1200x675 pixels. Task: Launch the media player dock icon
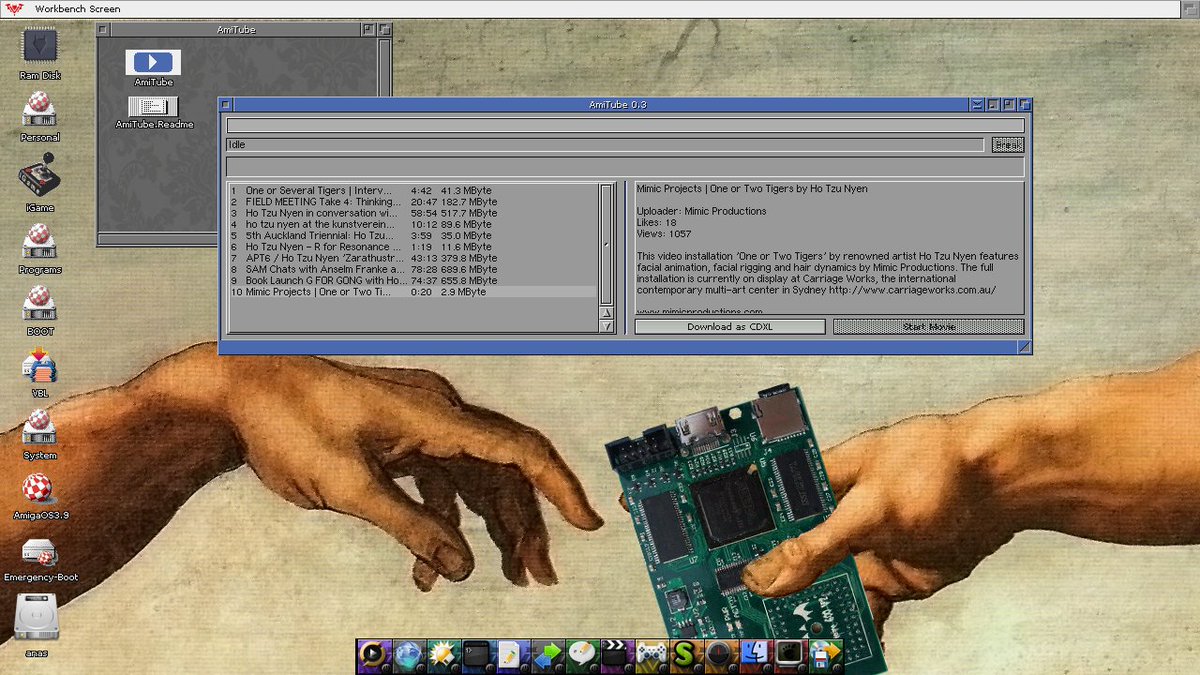pos(373,654)
